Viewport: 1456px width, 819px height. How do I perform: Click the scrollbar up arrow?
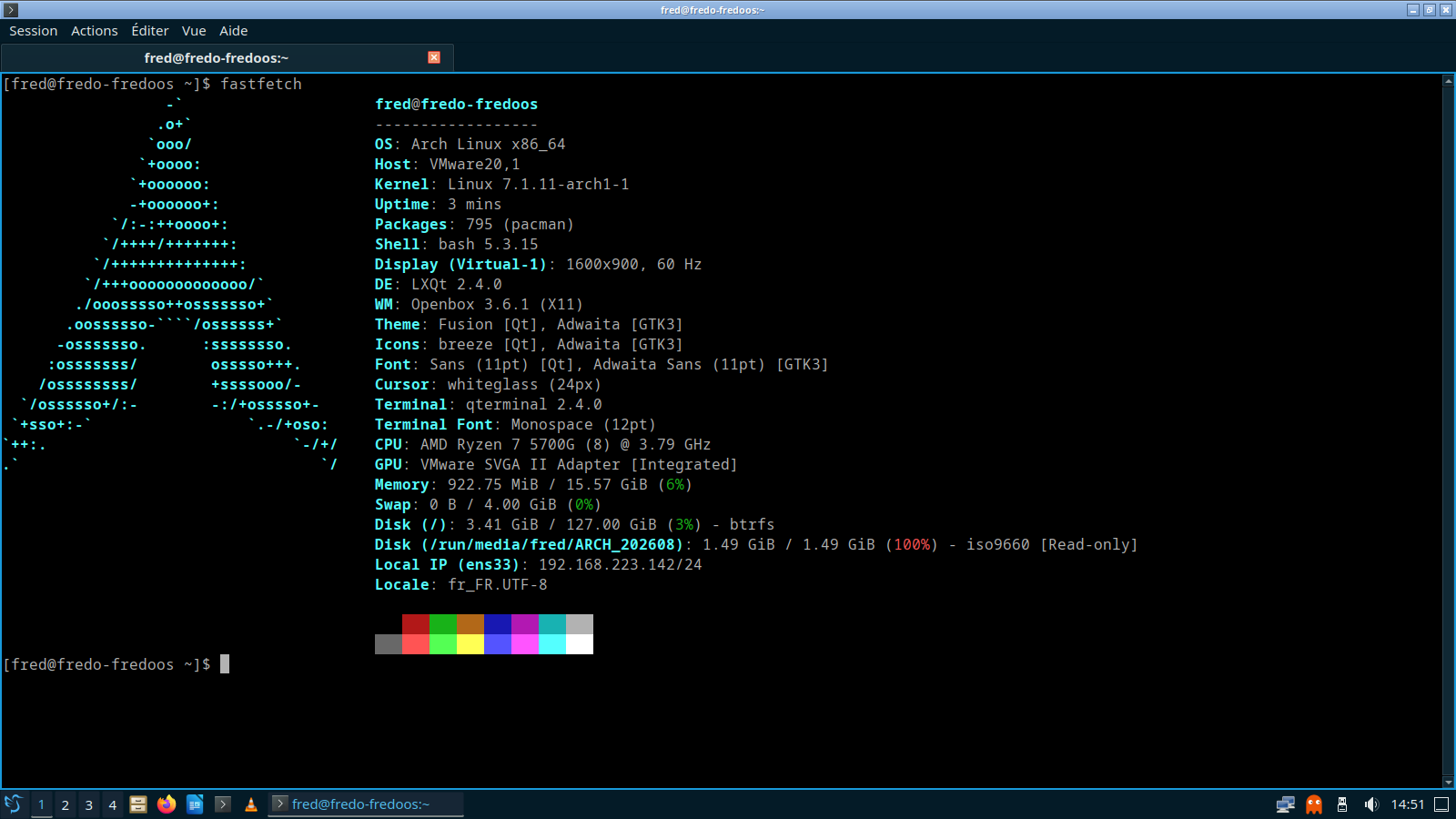pyautogui.click(x=1448, y=82)
